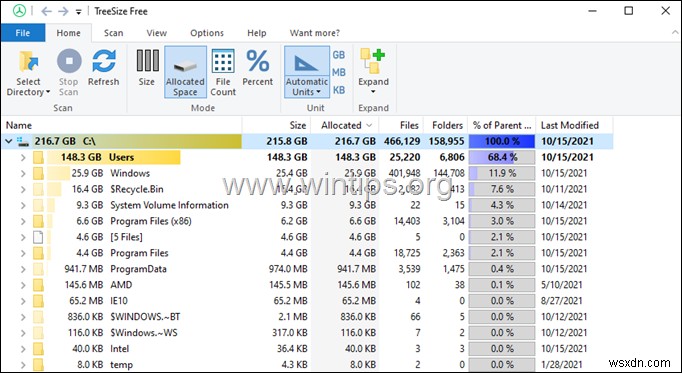Click the Expand tree icon

tap(373, 61)
